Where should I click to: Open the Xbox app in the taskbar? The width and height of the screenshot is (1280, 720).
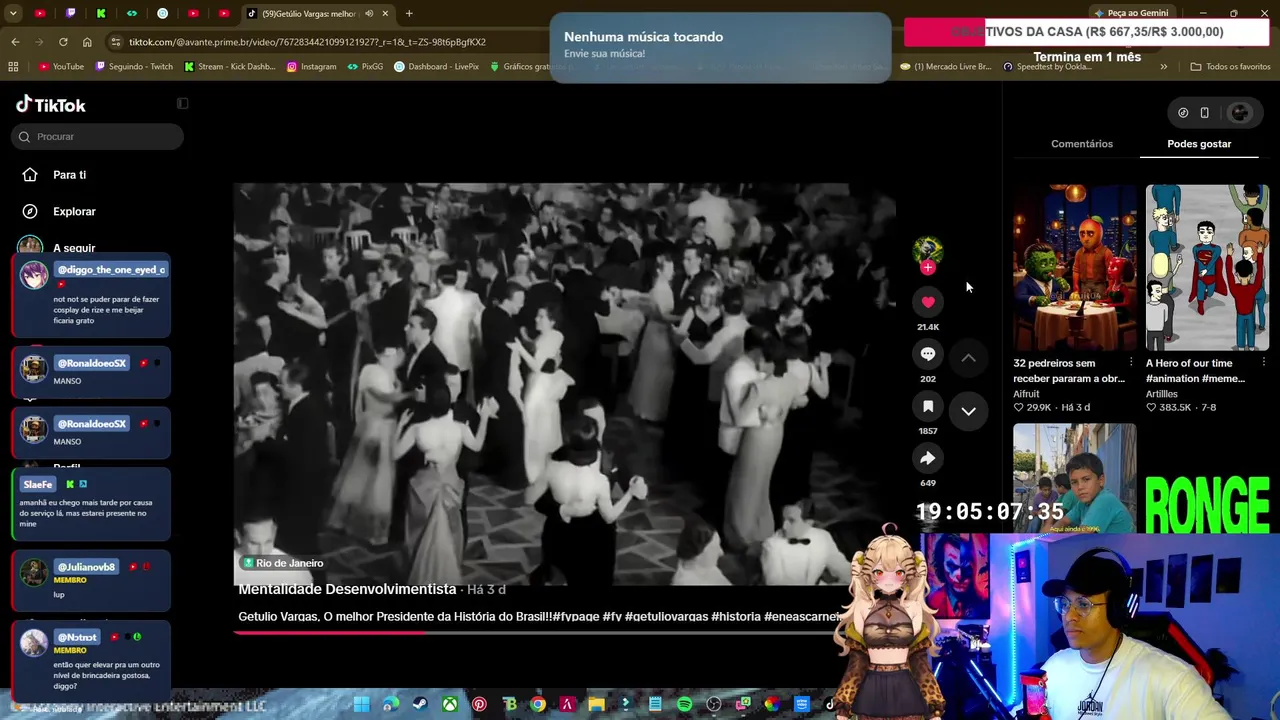coord(450,704)
